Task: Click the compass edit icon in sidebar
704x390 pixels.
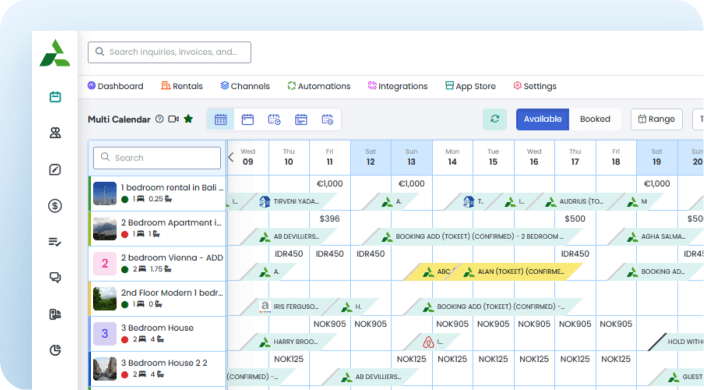Action: point(55,170)
